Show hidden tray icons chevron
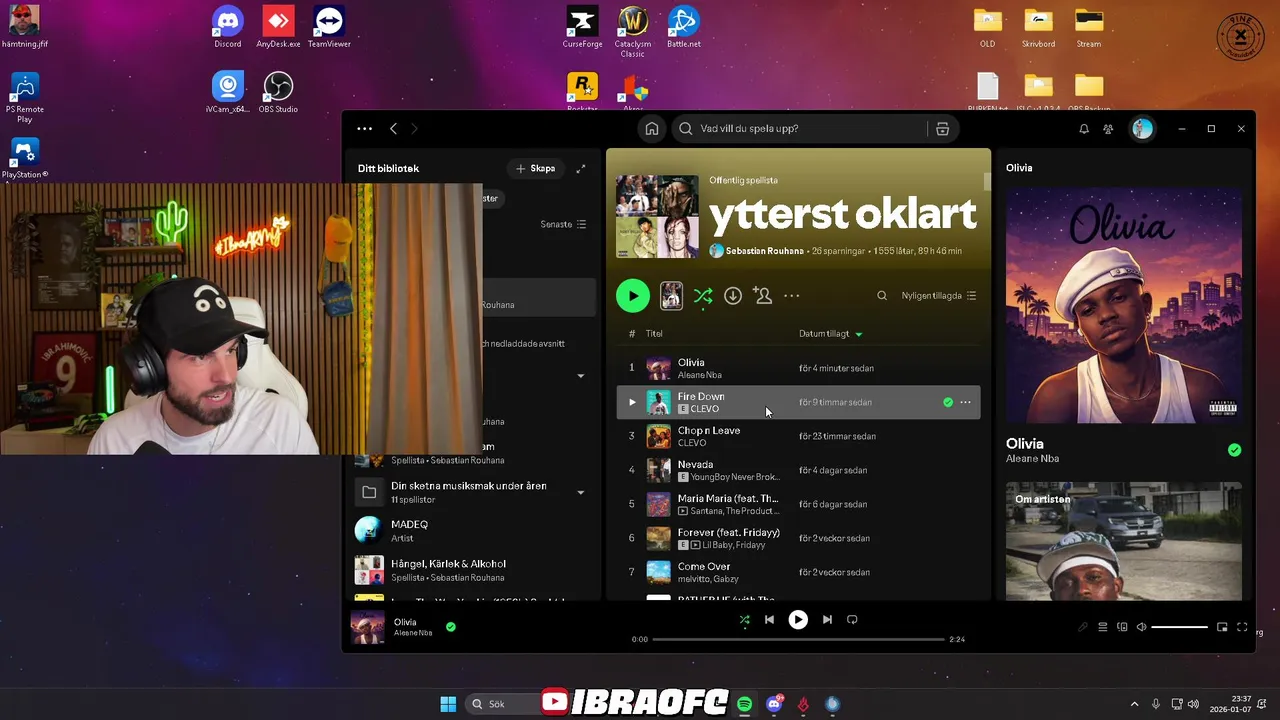1280x720 pixels. click(1134, 704)
